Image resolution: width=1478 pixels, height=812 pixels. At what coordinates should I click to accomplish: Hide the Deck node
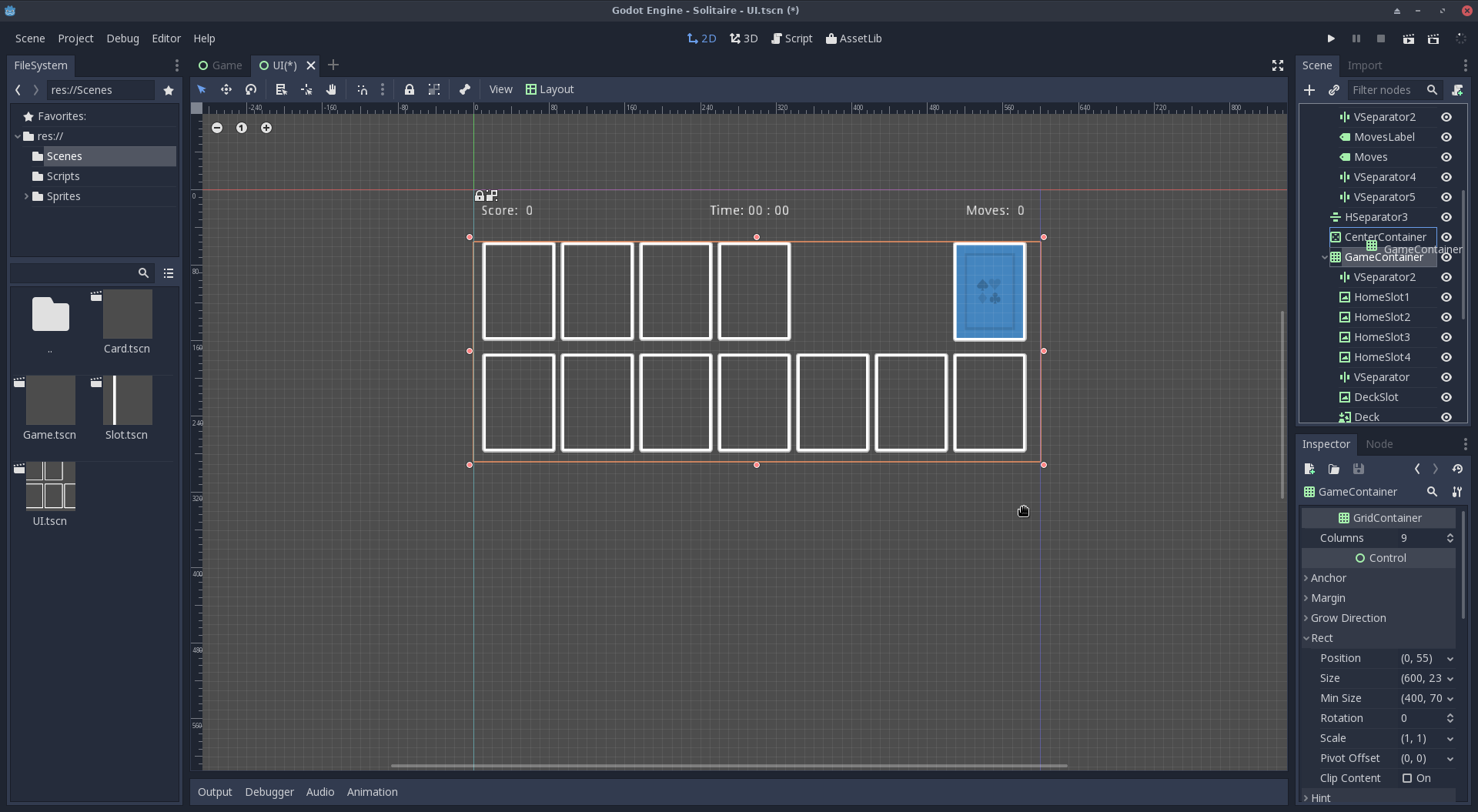tap(1446, 417)
